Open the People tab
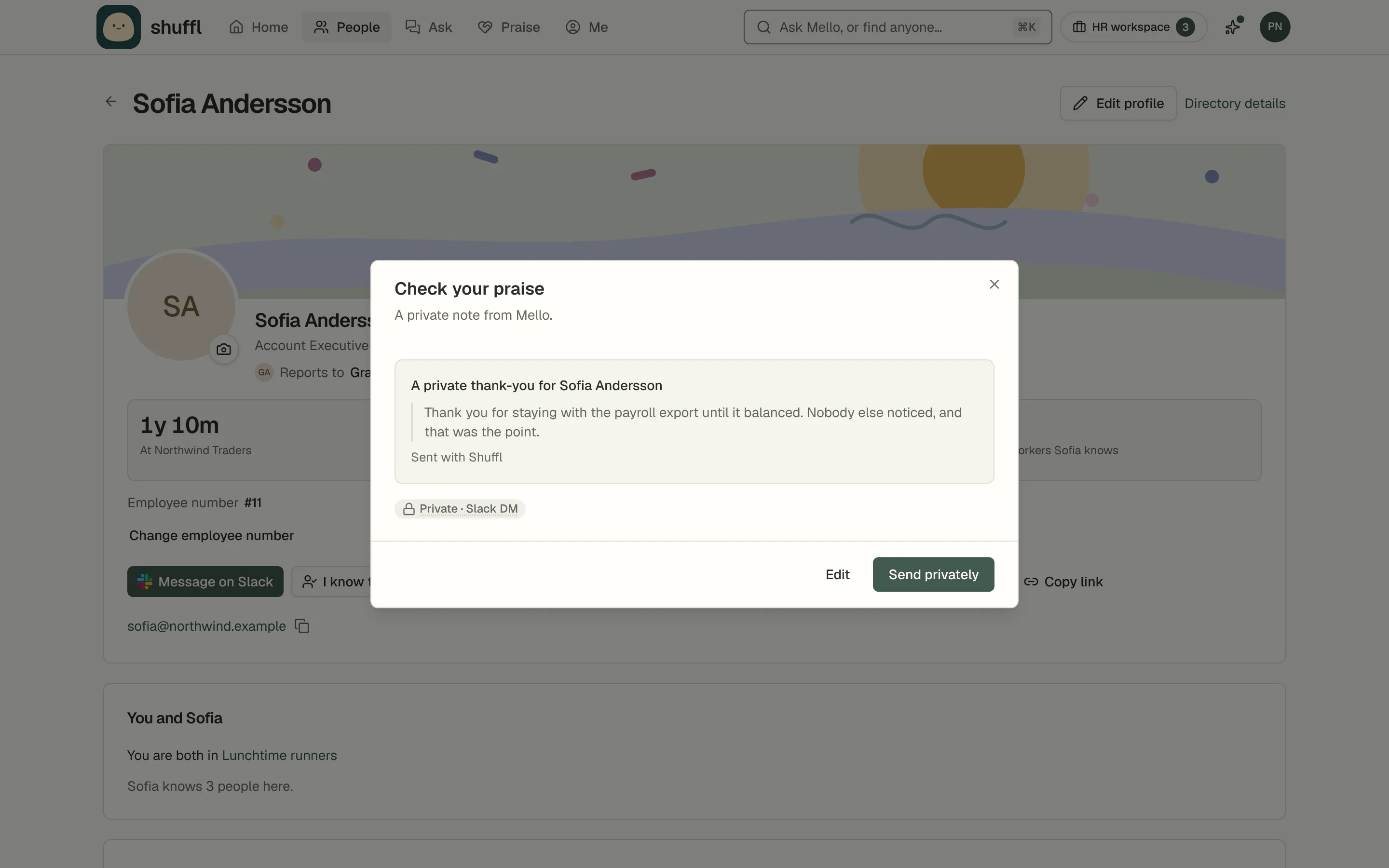The height and width of the screenshot is (868, 1389). pos(347,27)
